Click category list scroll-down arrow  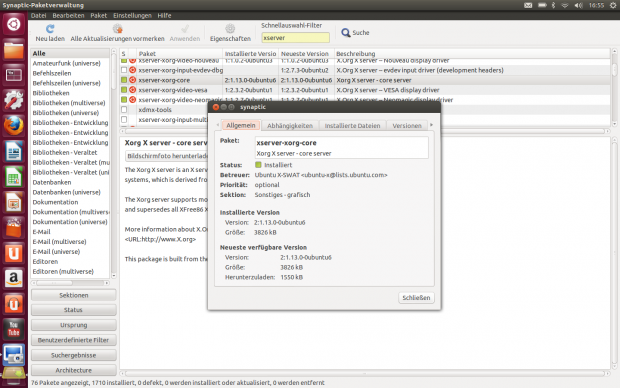pos(114,276)
